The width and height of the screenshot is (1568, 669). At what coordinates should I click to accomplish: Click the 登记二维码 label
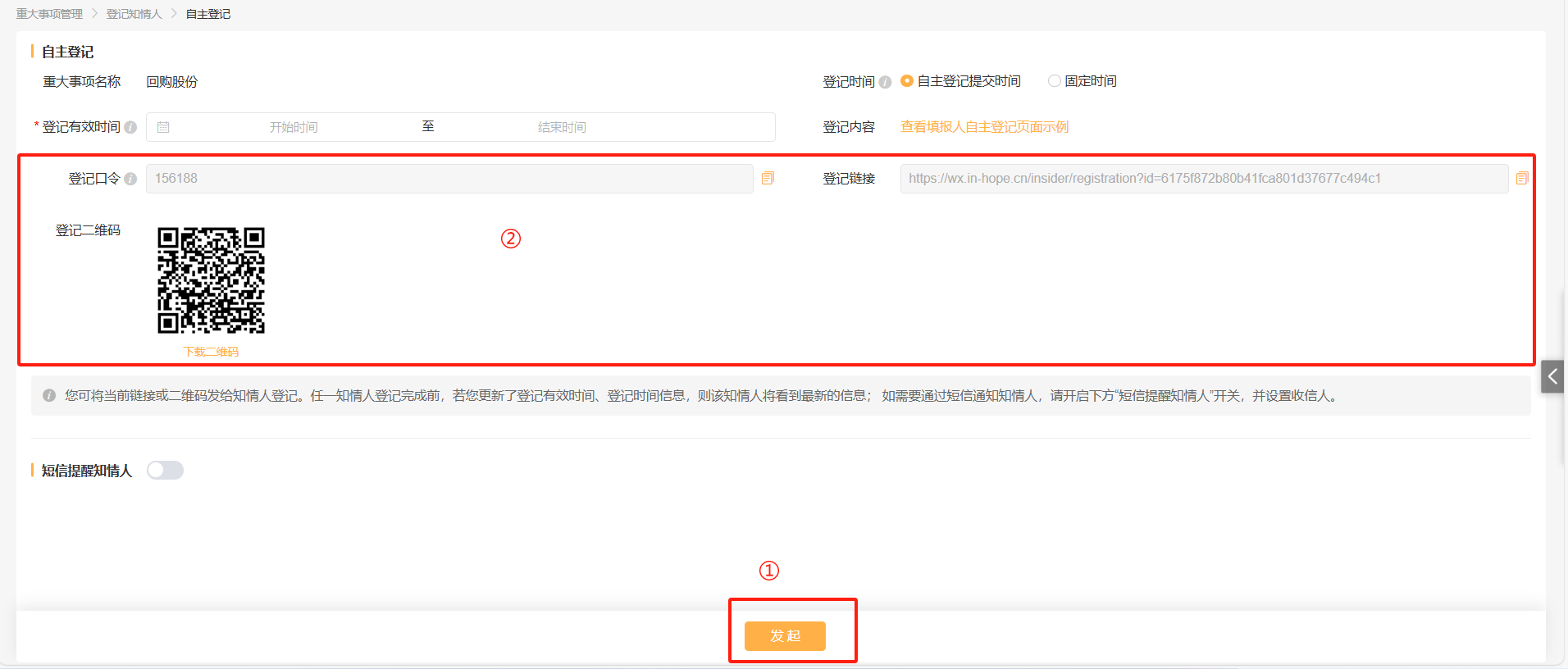[x=88, y=230]
